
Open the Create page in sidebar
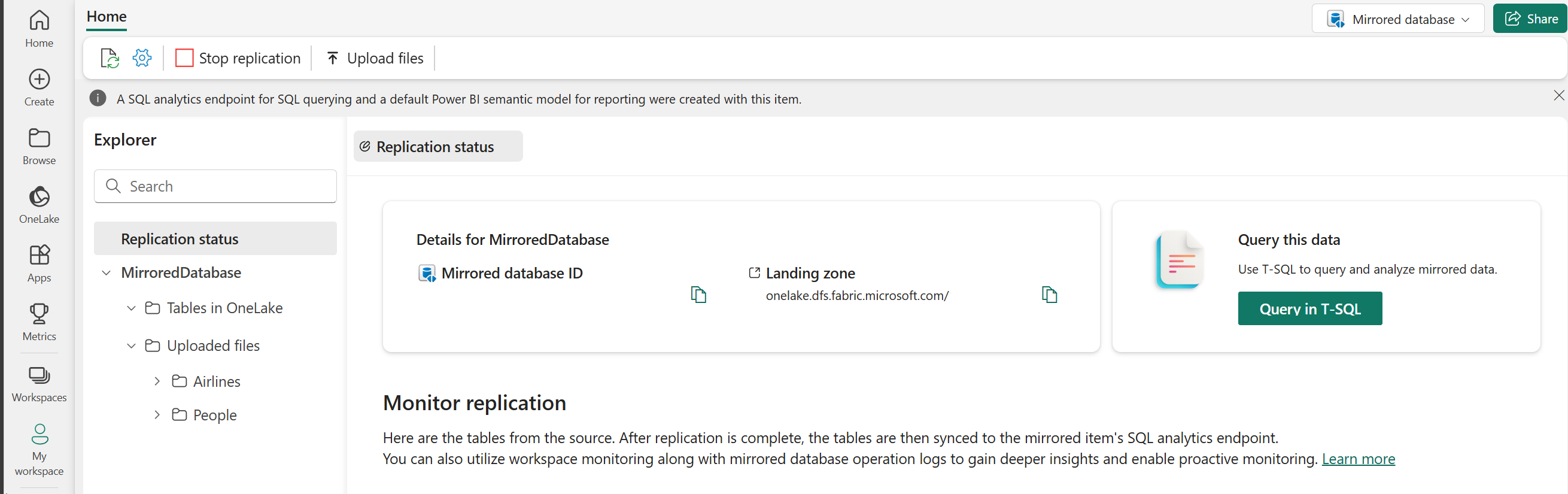pyautogui.click(x=39, y=87)
